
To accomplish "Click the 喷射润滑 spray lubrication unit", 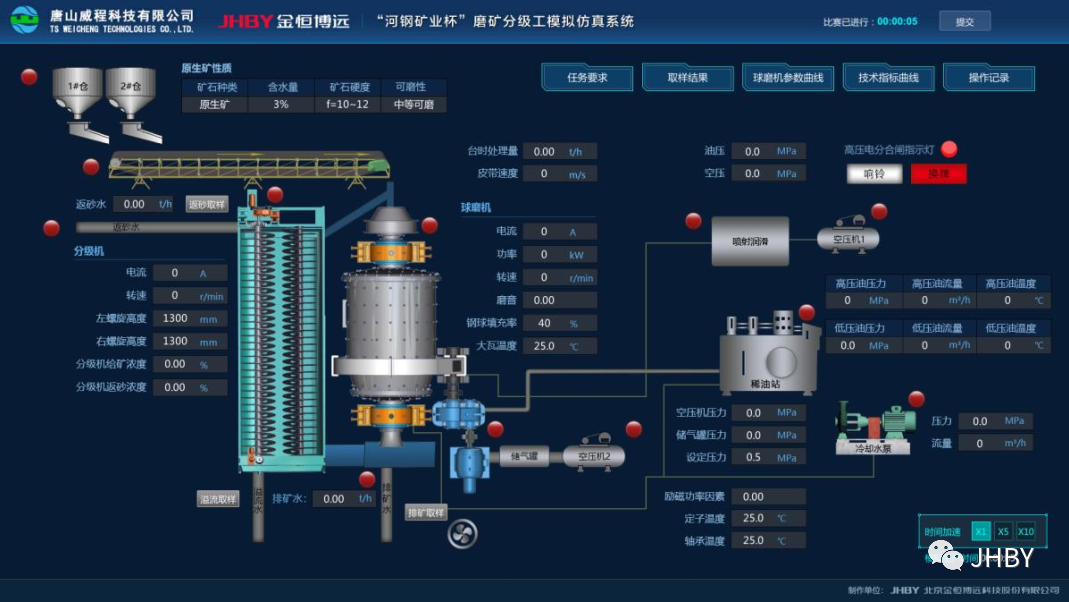I will tap(750, 241).
